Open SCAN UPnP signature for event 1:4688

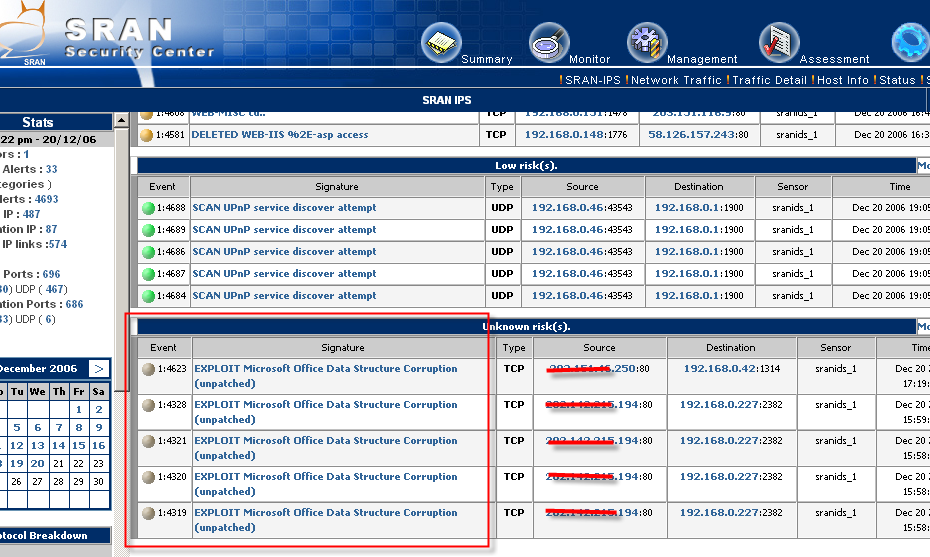(284, 208)
